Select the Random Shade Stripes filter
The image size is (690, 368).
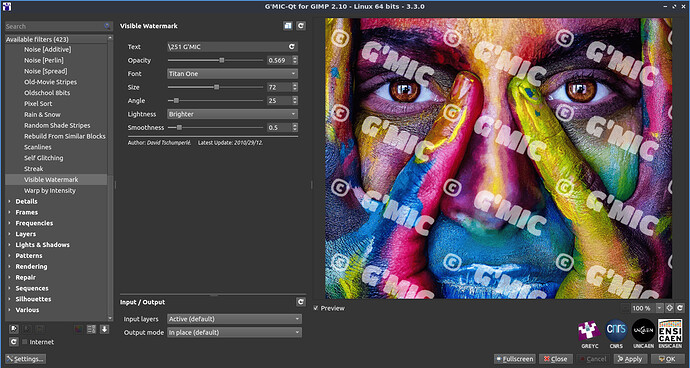point(57,125)
